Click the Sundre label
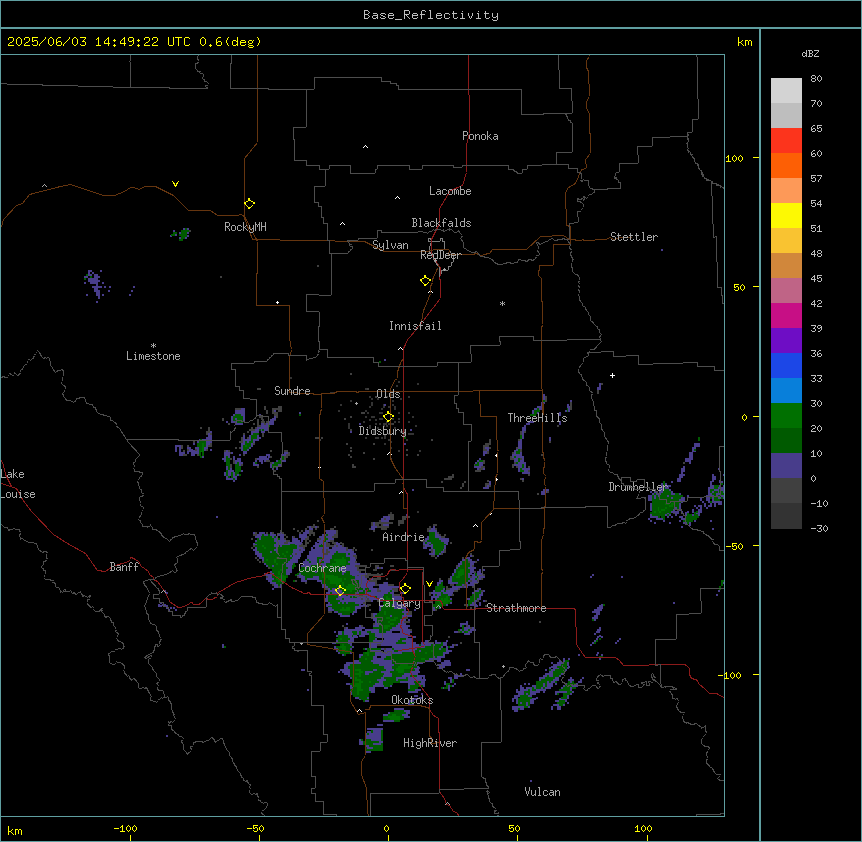 tap(292, 391)
